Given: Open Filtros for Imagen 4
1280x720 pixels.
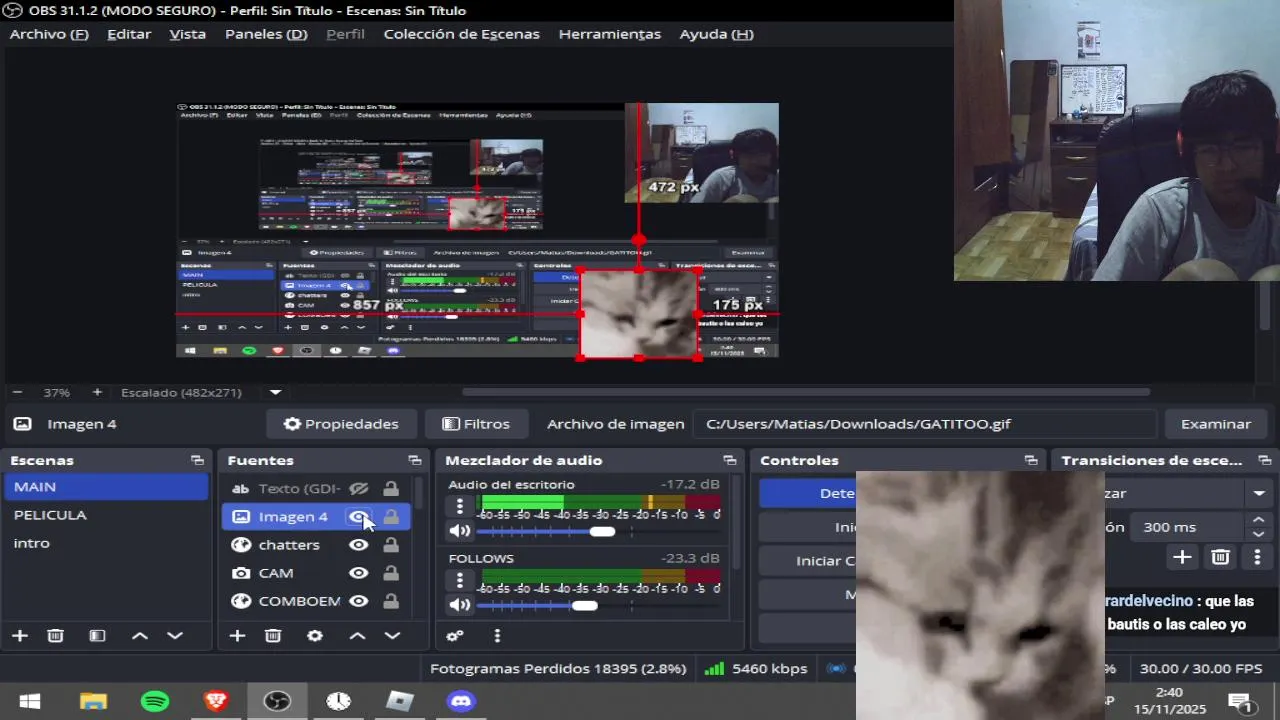Looking at the screenshot, I should [476, 424].
